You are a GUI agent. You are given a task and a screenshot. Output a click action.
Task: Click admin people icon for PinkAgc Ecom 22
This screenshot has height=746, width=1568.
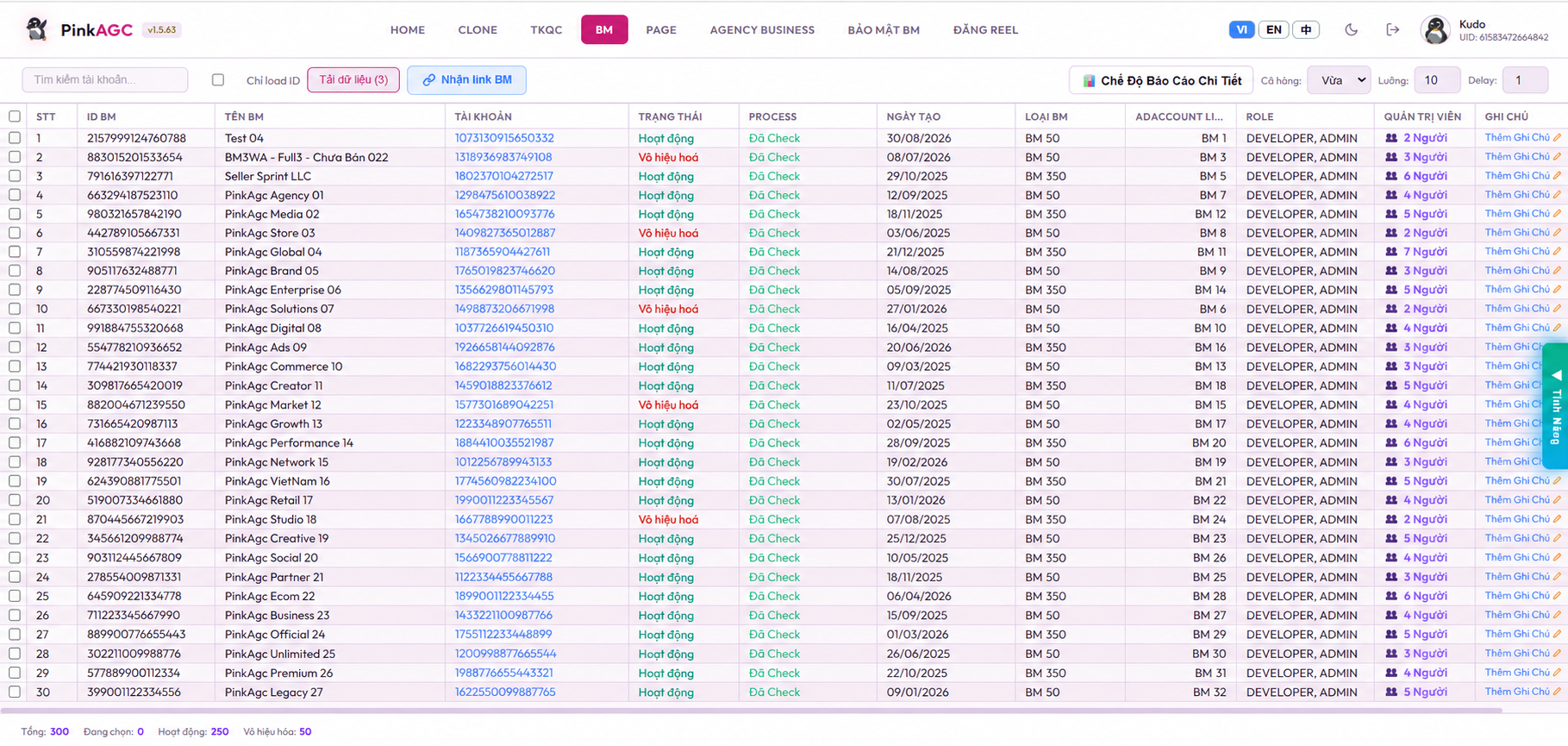coord(1391,596)
